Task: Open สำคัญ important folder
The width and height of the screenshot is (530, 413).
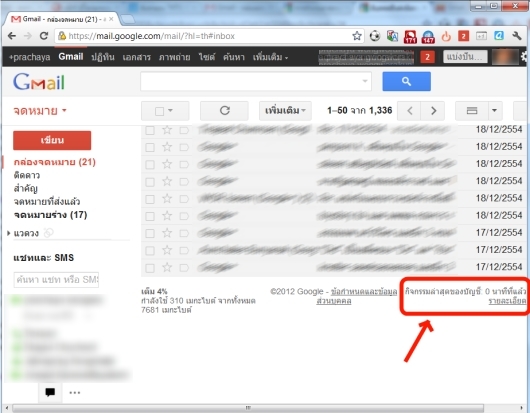Action: coord(25,188)
